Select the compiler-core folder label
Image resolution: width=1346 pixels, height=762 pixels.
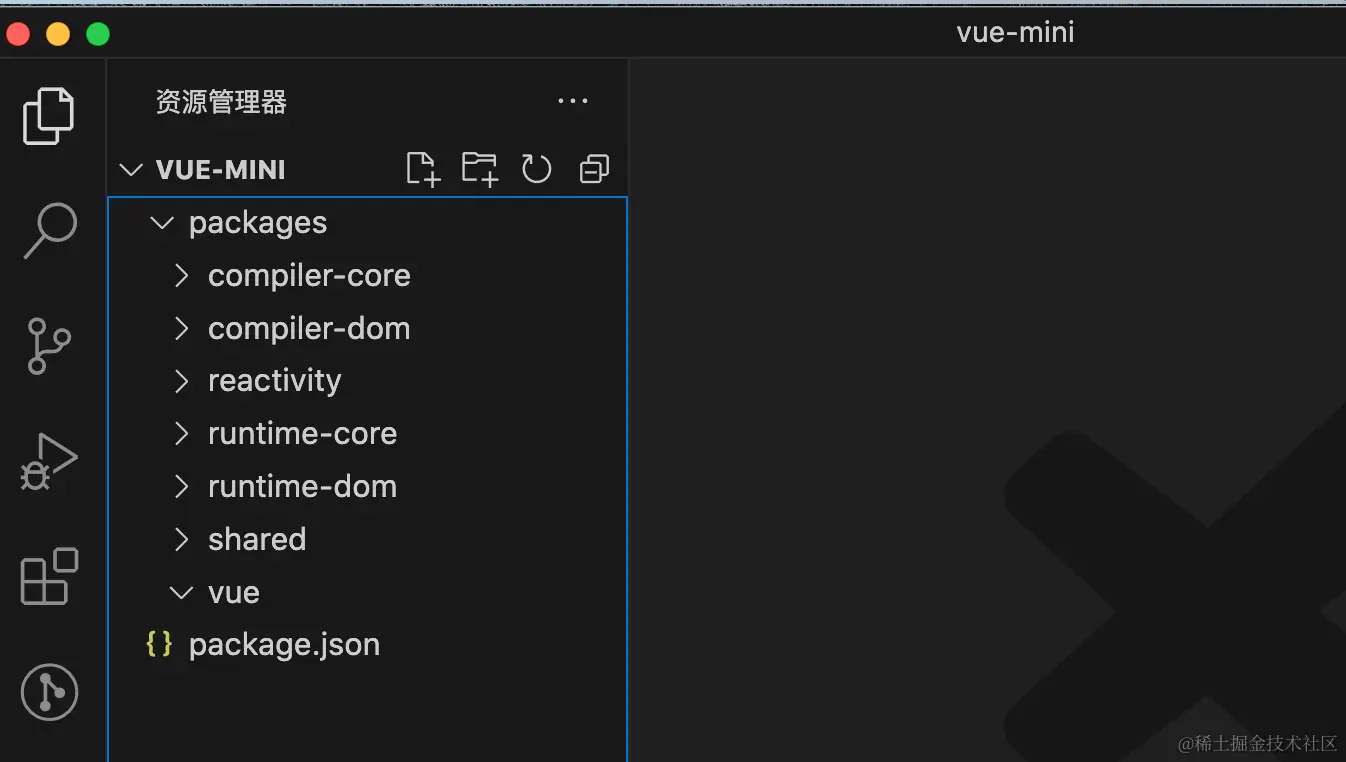[309, 276]
